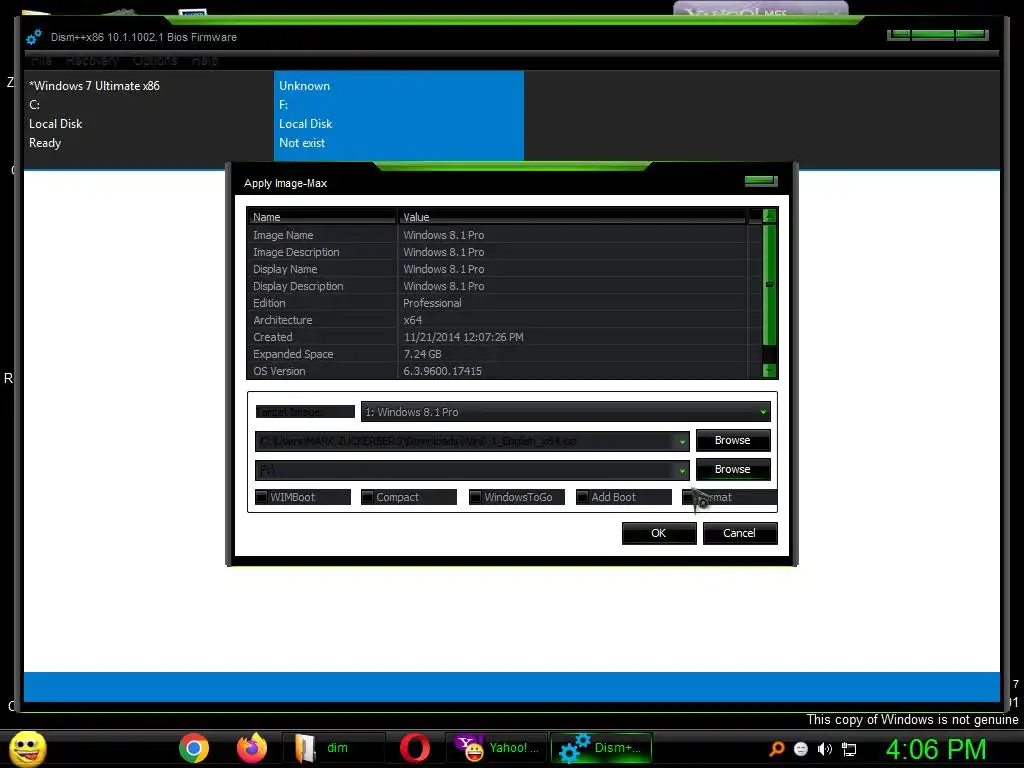
Task: Select the Windows 7 Ultimate x86 image tile
Action: coord(149,115)
